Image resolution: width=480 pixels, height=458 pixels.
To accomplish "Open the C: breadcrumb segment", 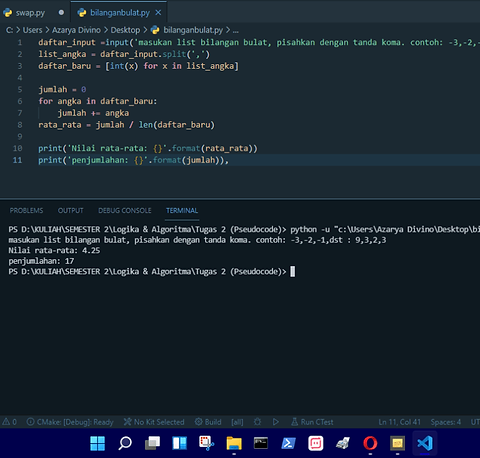I will 9,30.
